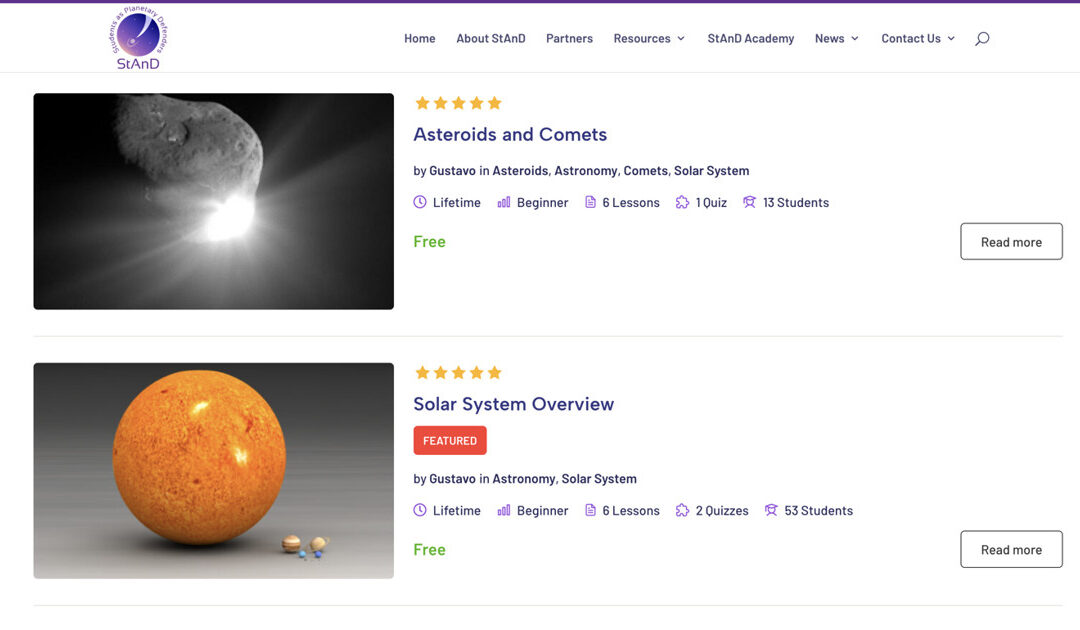The width and height of the screenshot is (1080, 630).
Task: Navigate to About StAnD page
Action: pyautogui.click(x=491, y=38)
